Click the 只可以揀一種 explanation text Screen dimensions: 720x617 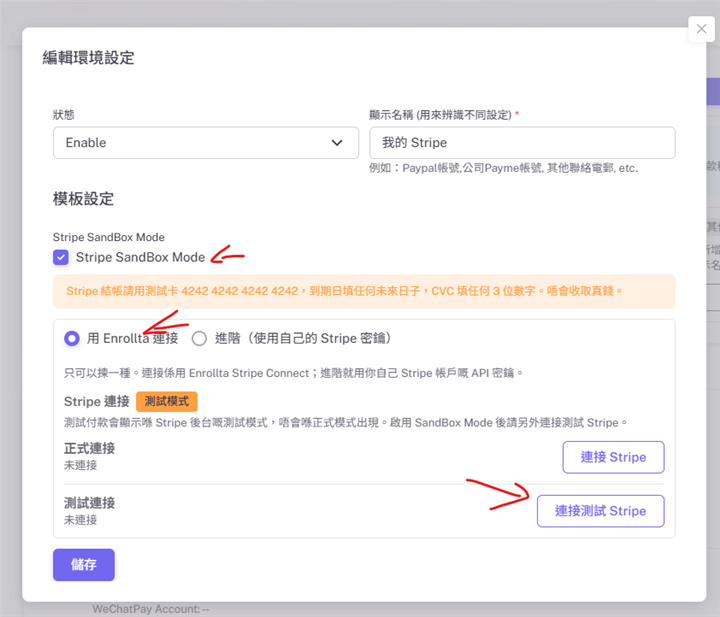[293, 373]
